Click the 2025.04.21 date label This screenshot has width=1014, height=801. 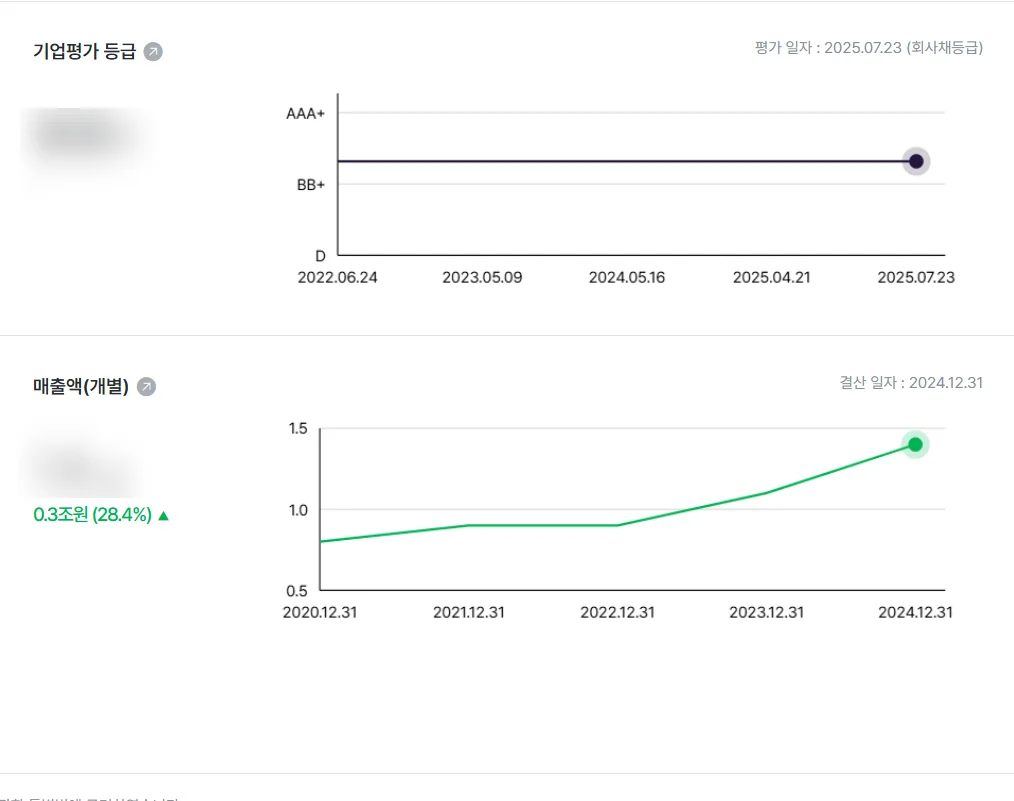click(771, 277)
